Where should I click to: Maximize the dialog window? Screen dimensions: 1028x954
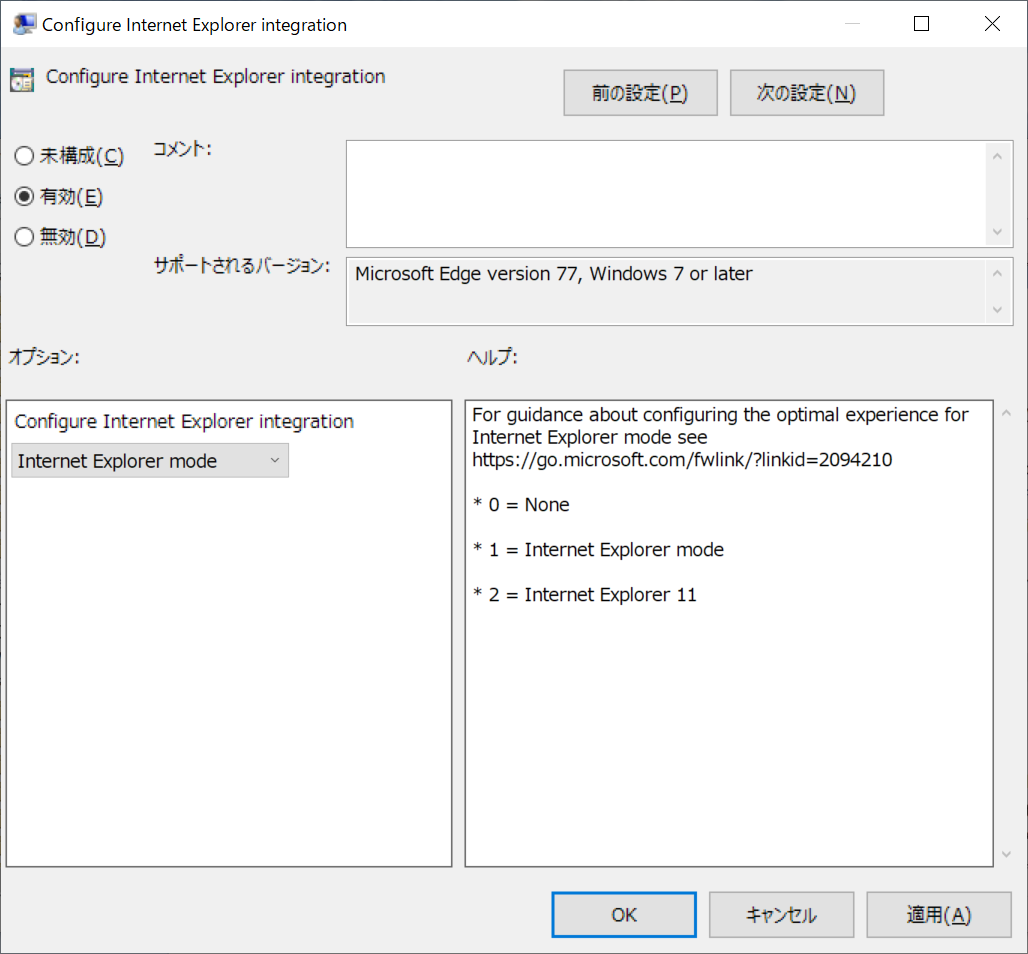(x=921, y=24)
